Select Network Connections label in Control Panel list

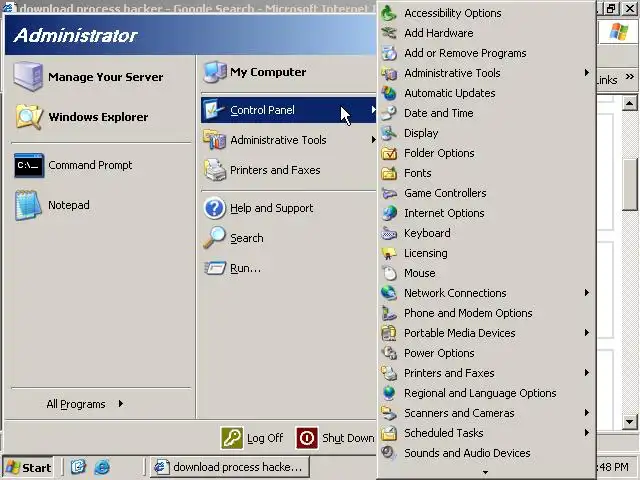[455, 293]
